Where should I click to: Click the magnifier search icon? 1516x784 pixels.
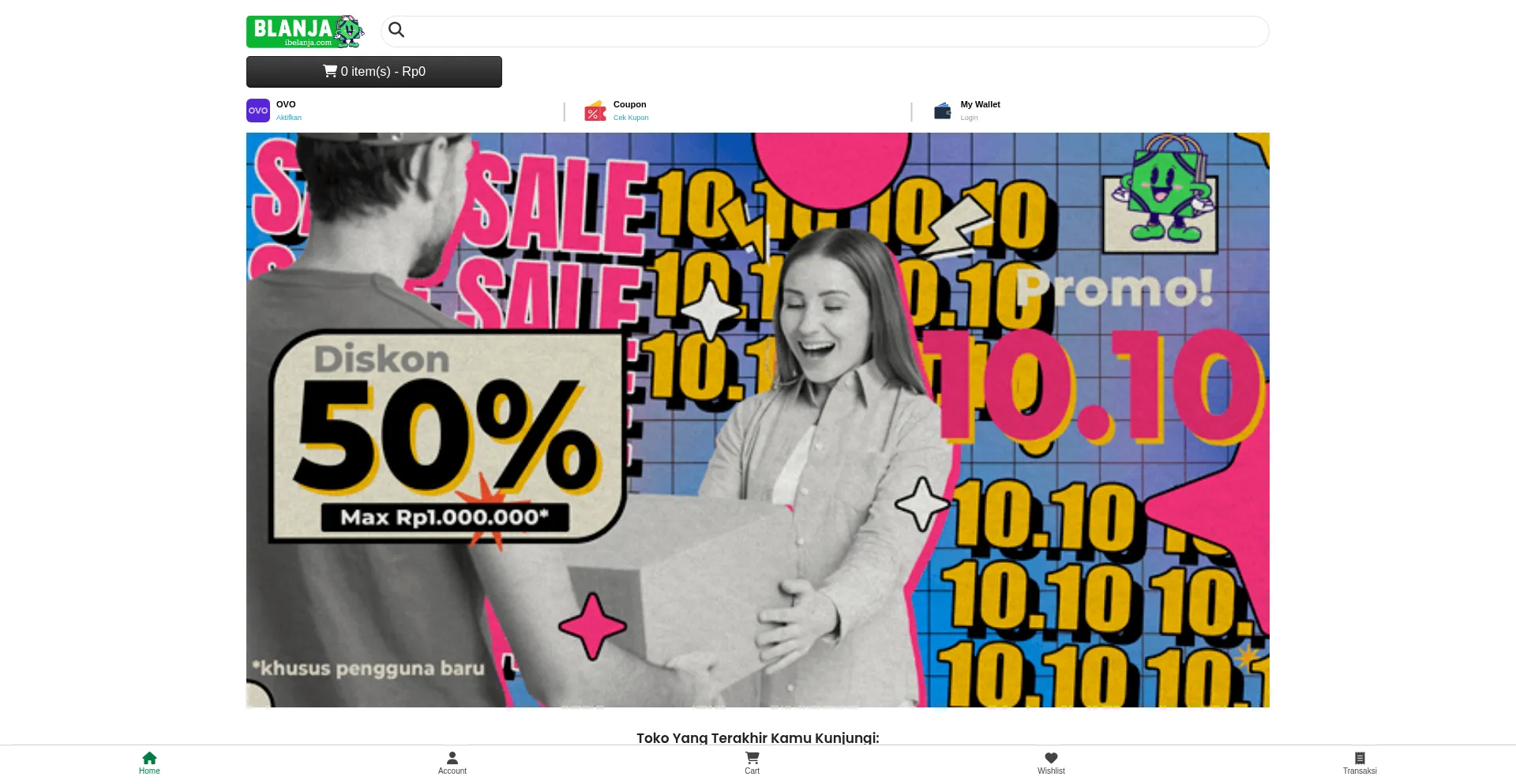pyautogui.click(x=396, y=30)
